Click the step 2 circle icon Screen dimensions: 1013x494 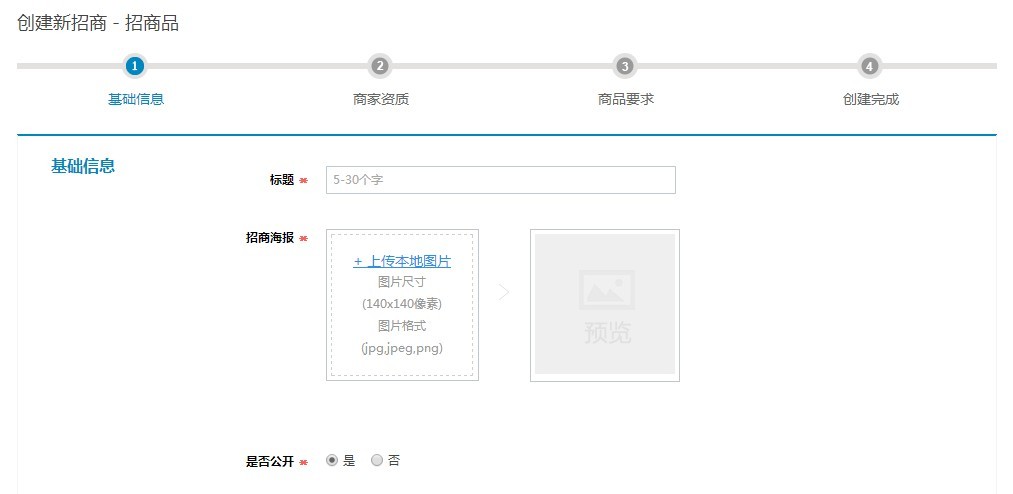point(380,66)
